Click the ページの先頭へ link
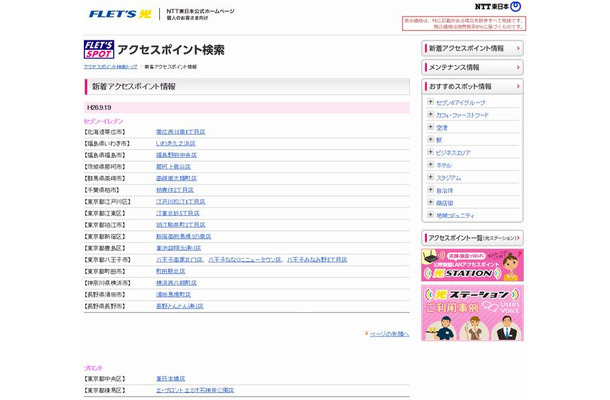 389,334
